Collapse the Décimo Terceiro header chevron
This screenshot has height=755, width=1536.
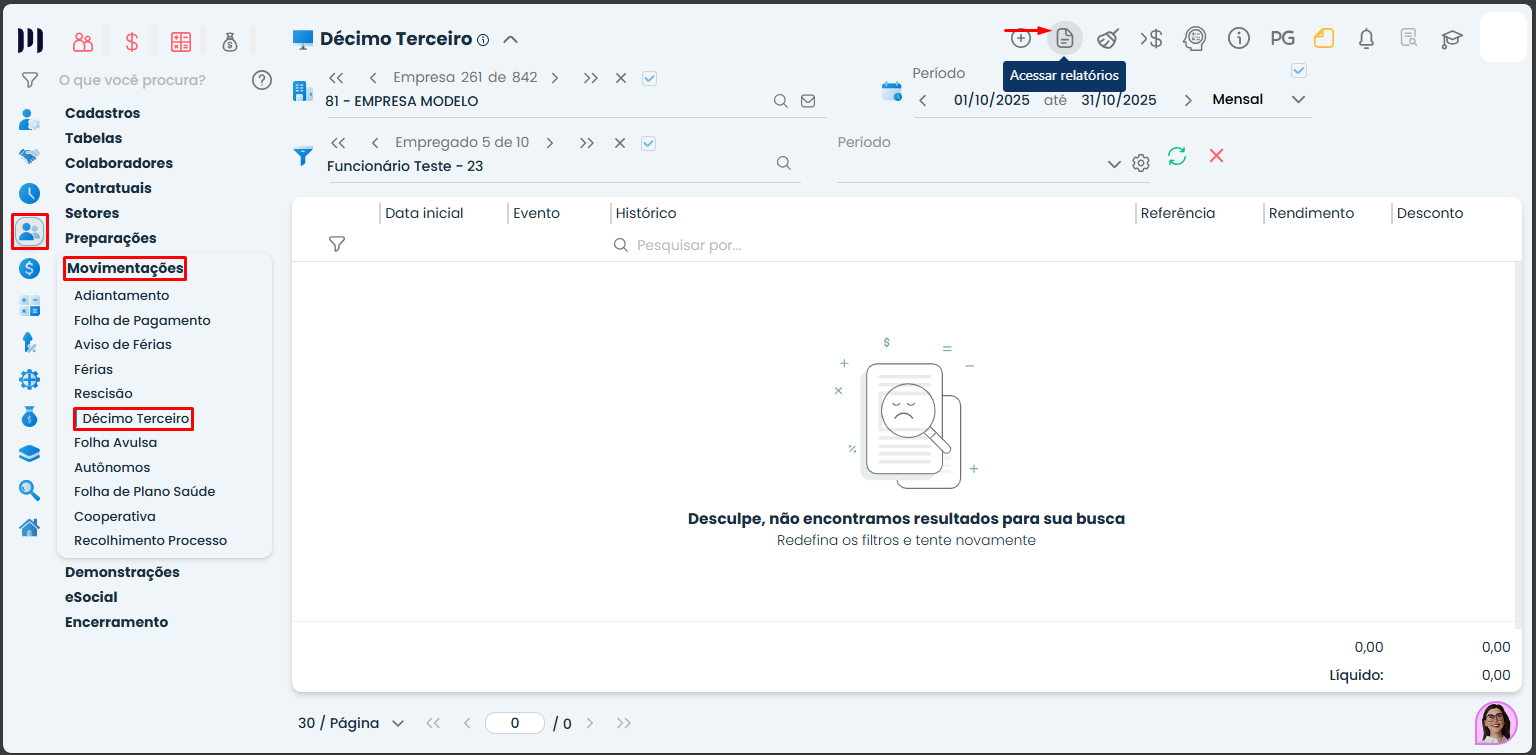[510, 40]
